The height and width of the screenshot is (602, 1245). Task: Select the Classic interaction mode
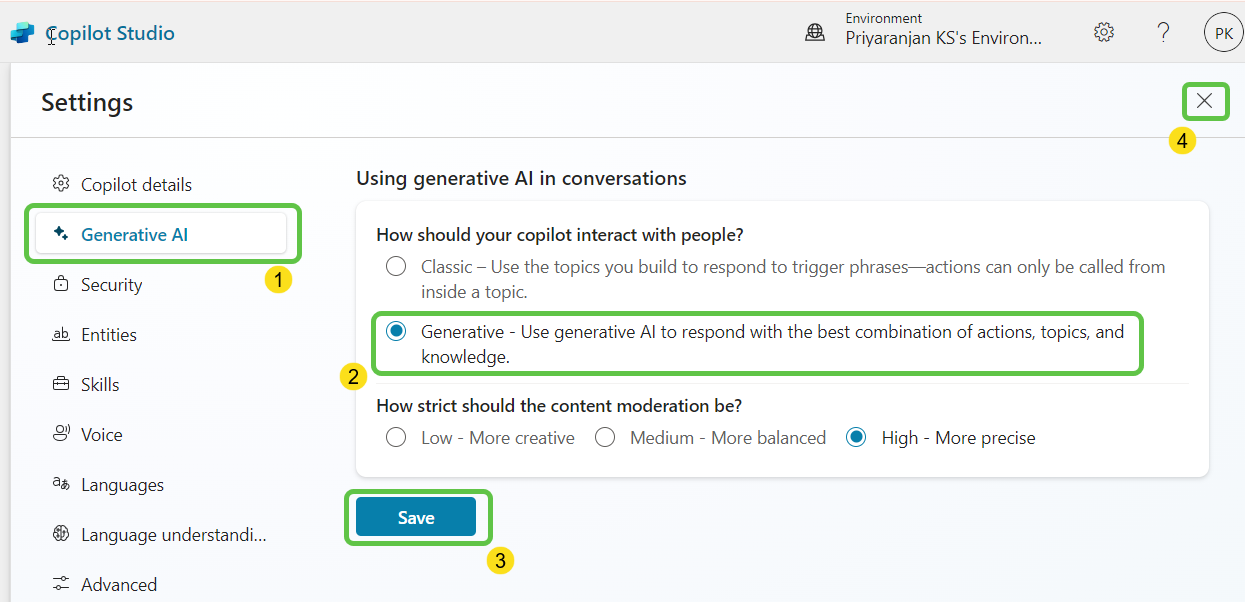pos(396,267)
